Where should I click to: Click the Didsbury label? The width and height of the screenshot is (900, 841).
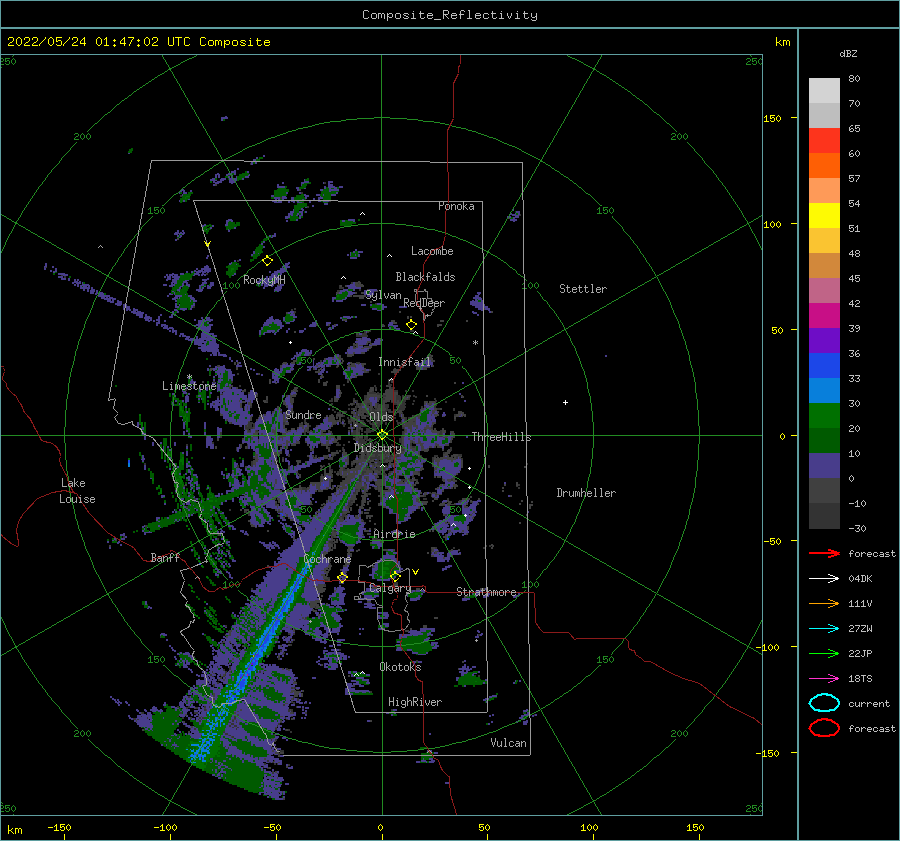coord(378,448)
